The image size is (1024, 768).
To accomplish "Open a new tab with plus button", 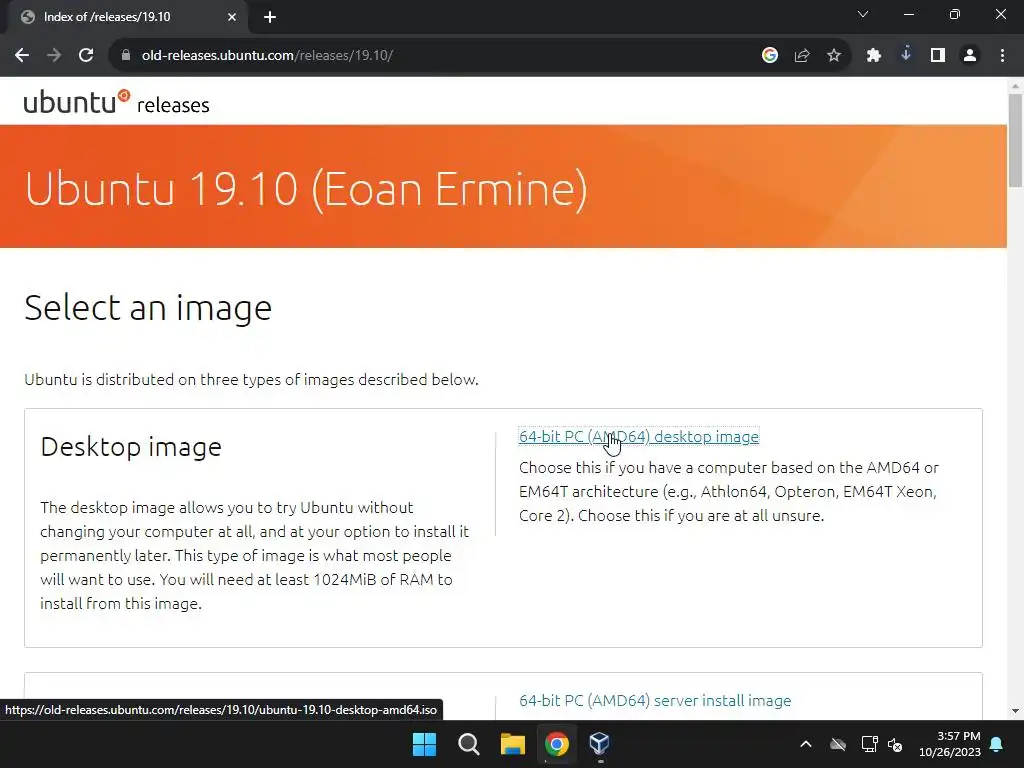I will click(x=270, y=17).
